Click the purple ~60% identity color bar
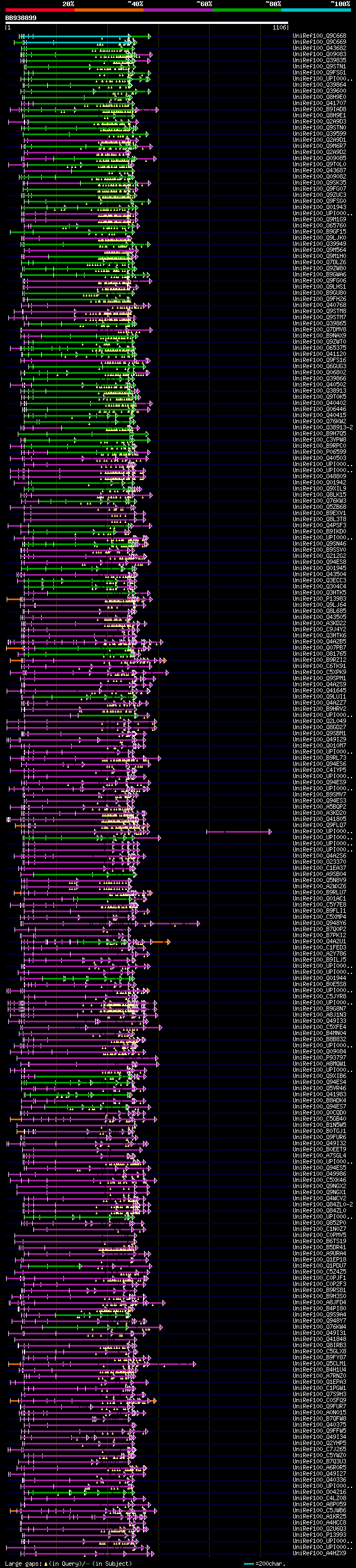The height and width of the screenshot is (1568, 356). tap(177, 10)
